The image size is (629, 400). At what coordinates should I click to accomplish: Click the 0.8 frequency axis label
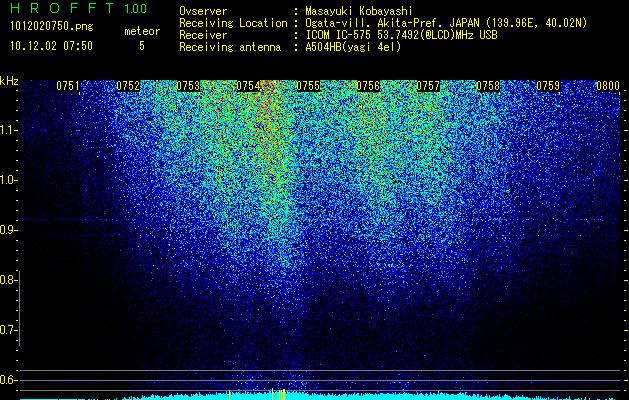pyautogui.click(x=8, y=280)
